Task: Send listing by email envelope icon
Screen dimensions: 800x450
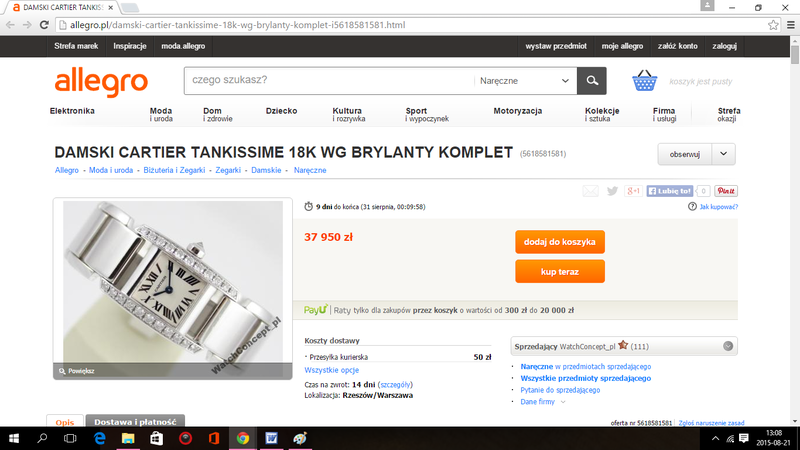Action: (x=590, y=191)
